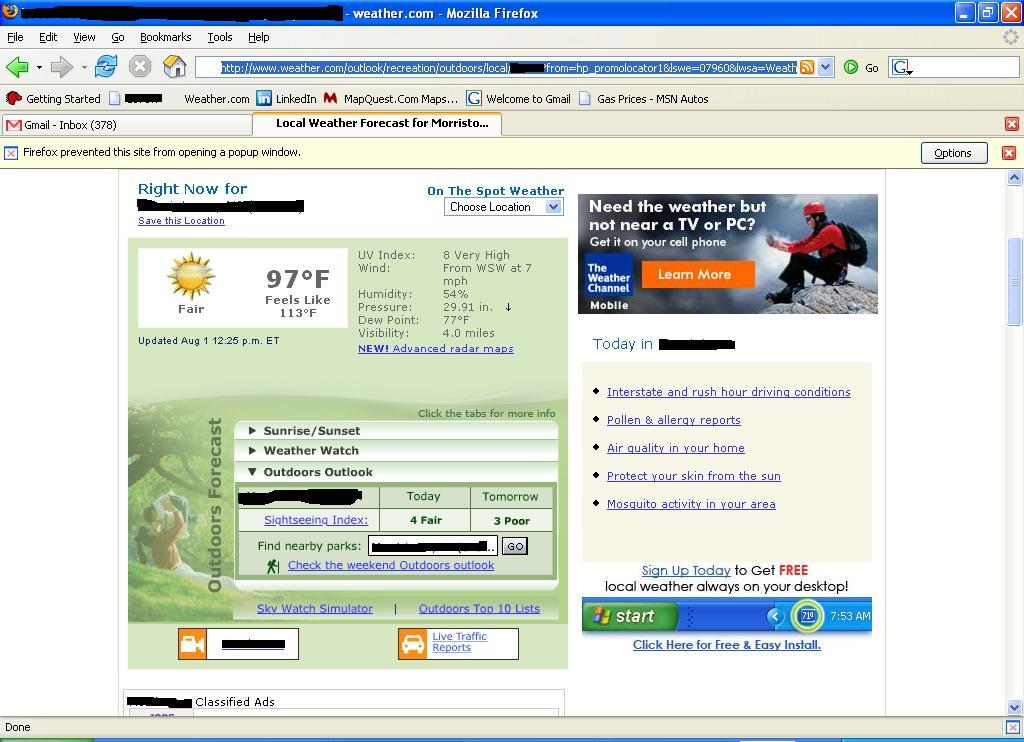Open the Getting Started bookmark icon
This screenshot has width=1024, height=742.
(13, 99)
